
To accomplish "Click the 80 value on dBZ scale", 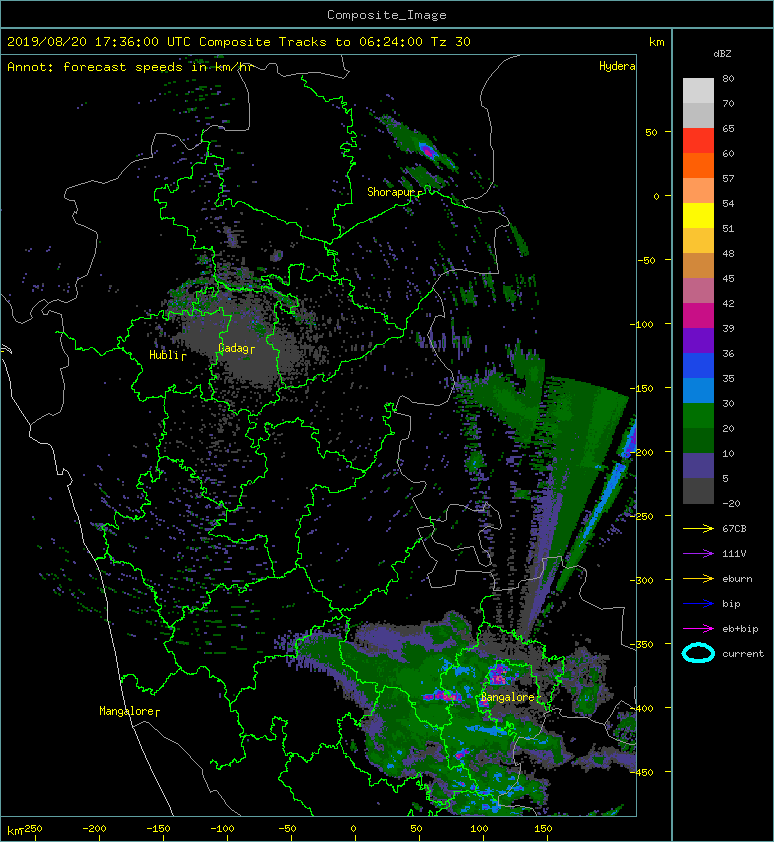I will 728,78.
